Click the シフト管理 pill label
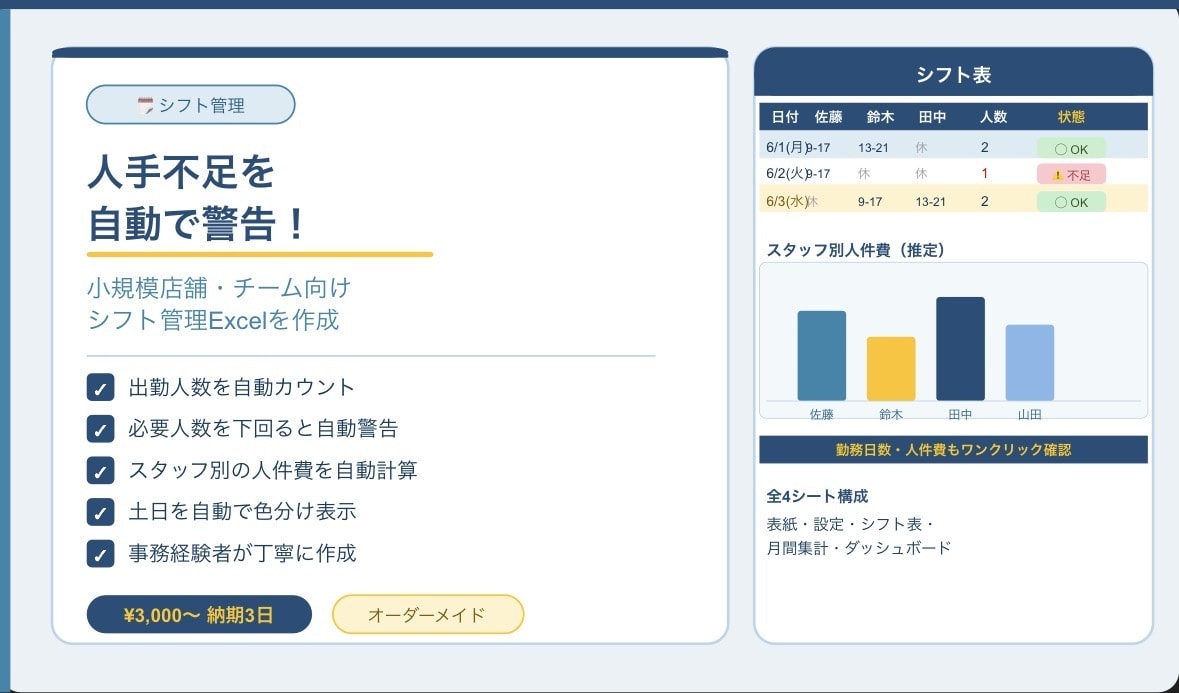Image resolution: width=1179 pixels, height=693 pixels. point(191,104)
